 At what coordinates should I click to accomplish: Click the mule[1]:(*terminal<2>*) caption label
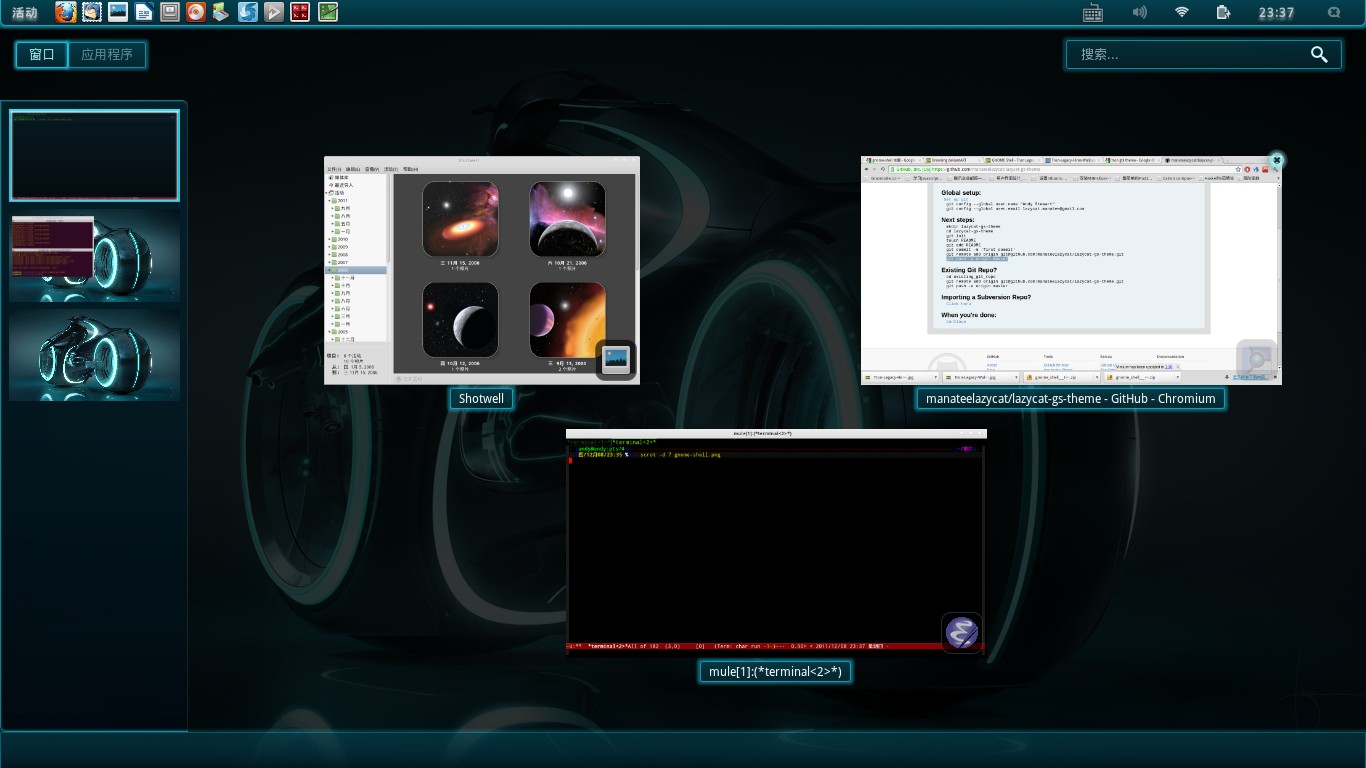point(775,672)
